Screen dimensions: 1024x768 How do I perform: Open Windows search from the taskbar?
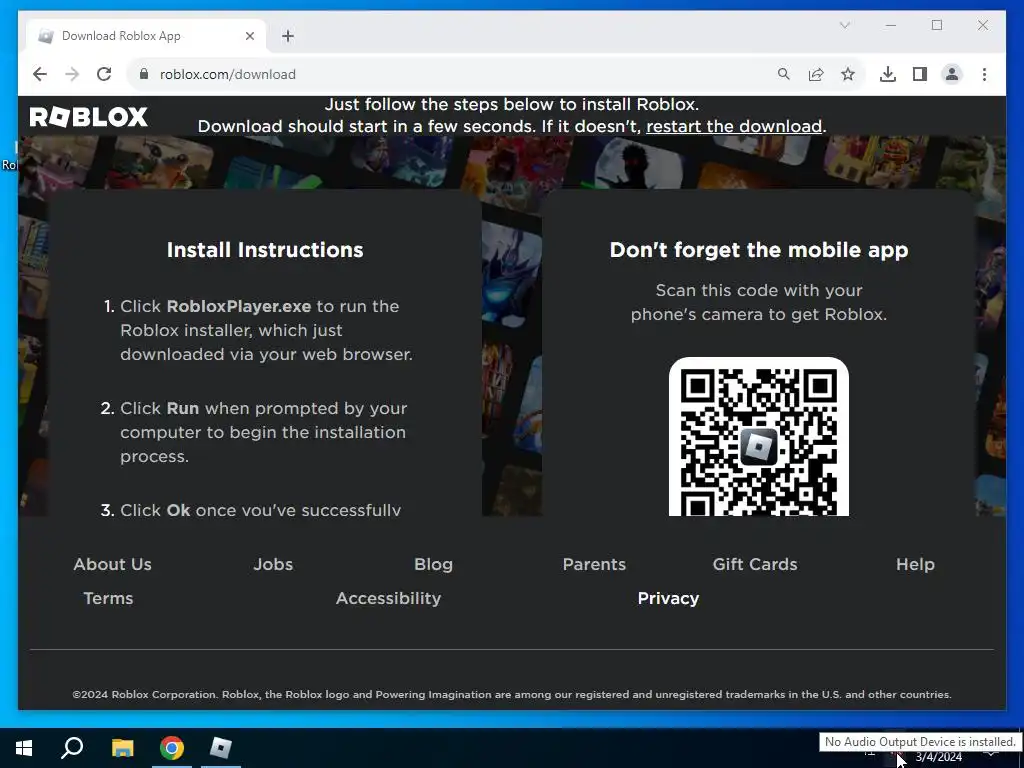pos(72,748)
